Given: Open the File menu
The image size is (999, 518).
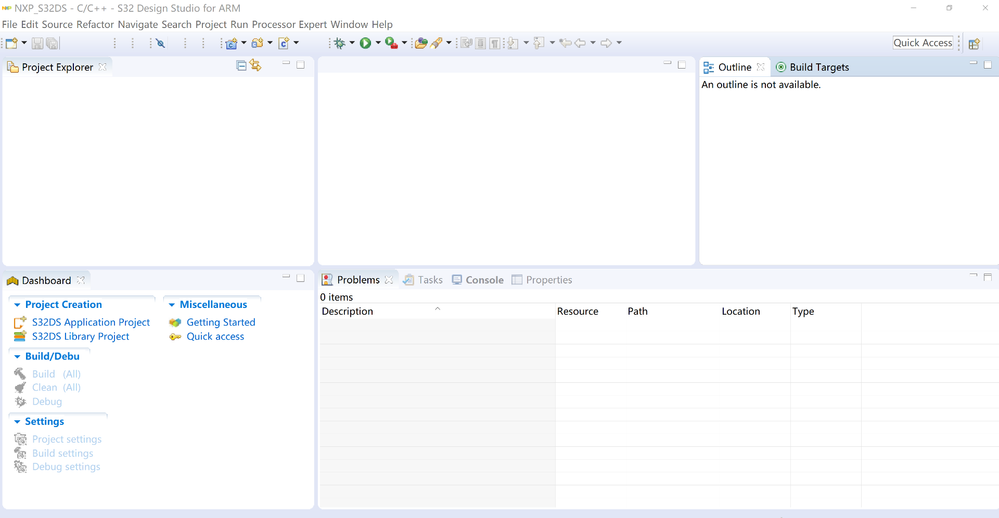Looking at the screenshot, I should (x=10, y=24).
